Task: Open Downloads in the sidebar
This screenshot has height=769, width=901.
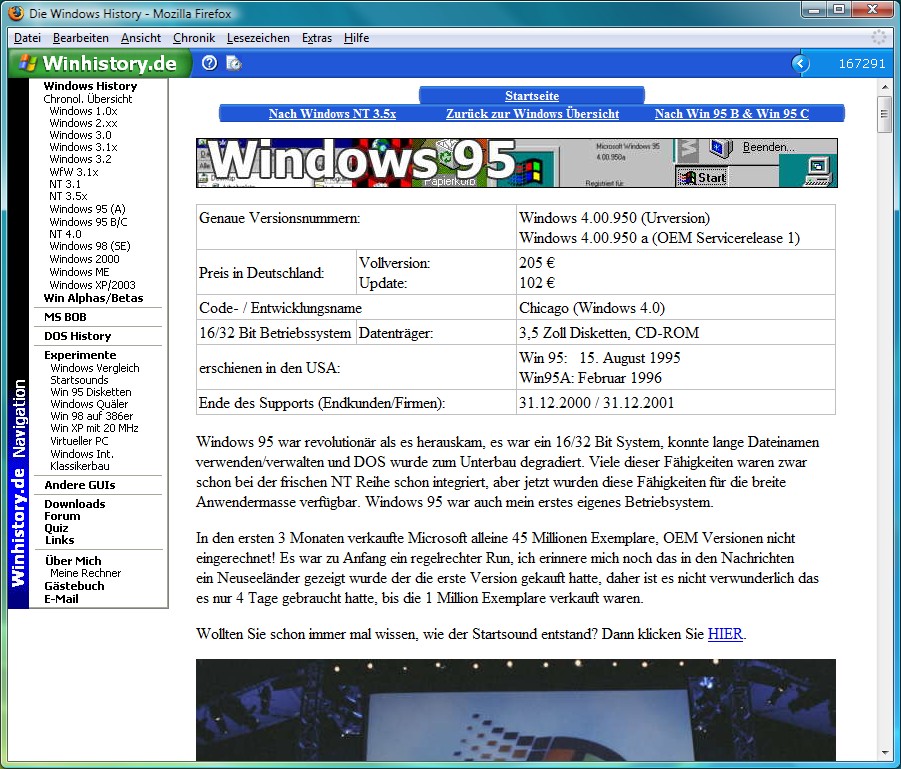Action: (75, 504)
